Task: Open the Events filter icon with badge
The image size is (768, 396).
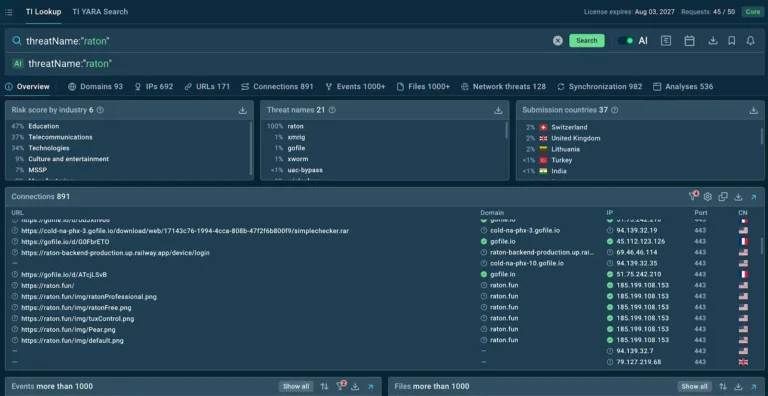Action: pyautogui.click(x=340, y=386)
